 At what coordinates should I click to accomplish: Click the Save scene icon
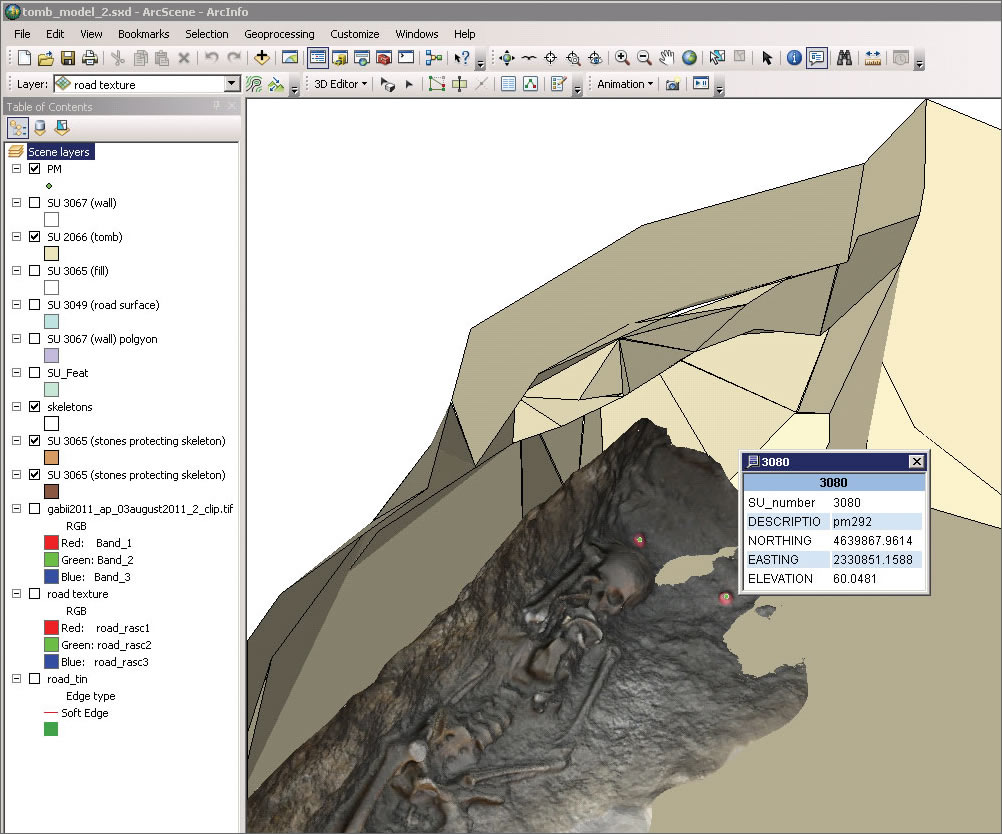pos(68,58)
